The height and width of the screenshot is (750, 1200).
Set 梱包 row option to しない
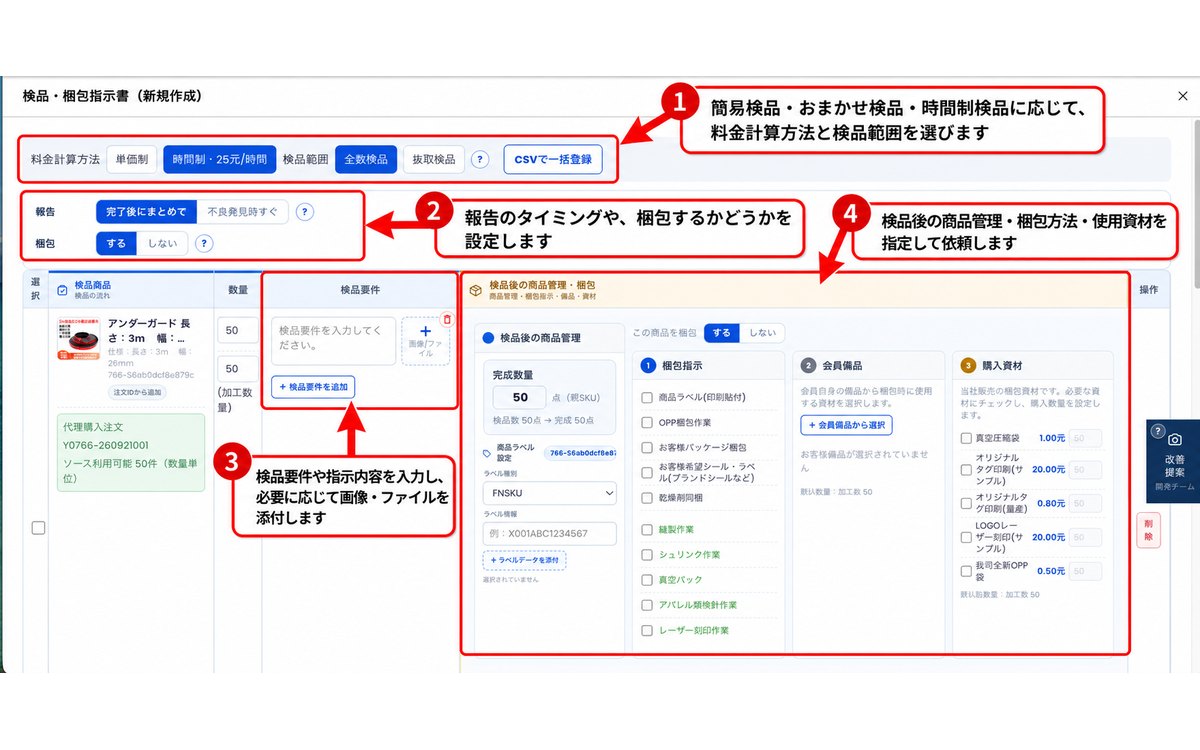coord(161,243)
